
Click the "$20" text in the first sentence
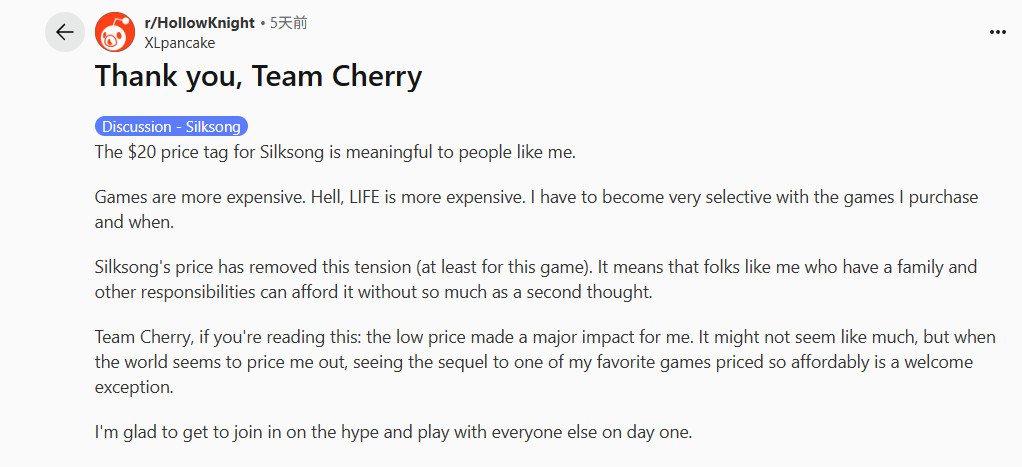pyautogui.click(x=142, y=152)
